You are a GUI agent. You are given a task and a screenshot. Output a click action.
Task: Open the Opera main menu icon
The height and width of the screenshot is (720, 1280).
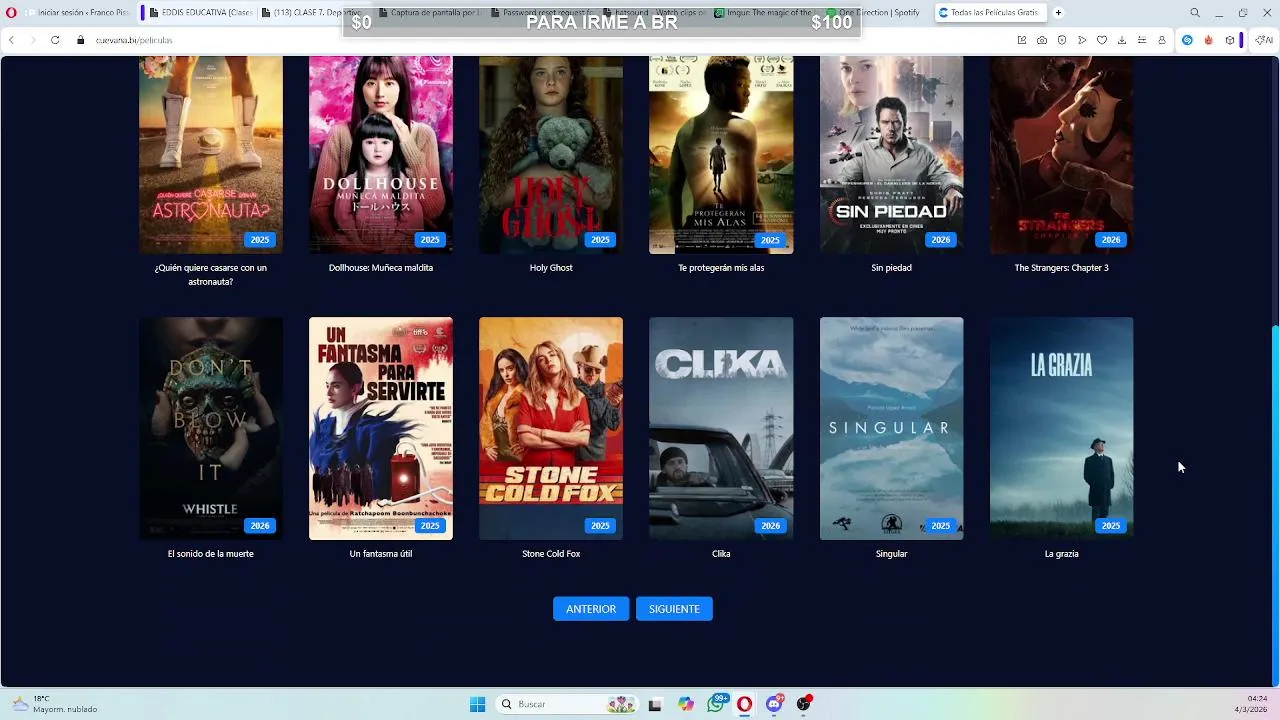click(11, 13)
